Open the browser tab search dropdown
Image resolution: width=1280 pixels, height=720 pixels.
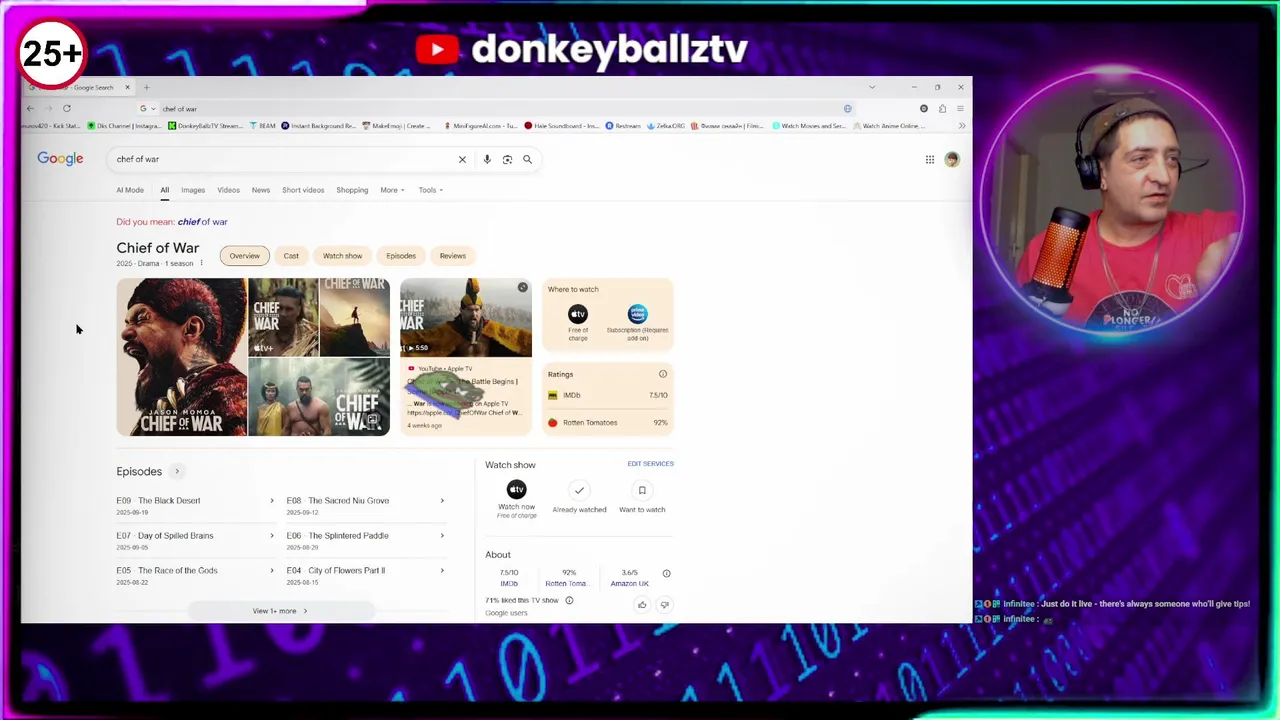[x=871, y=87]
